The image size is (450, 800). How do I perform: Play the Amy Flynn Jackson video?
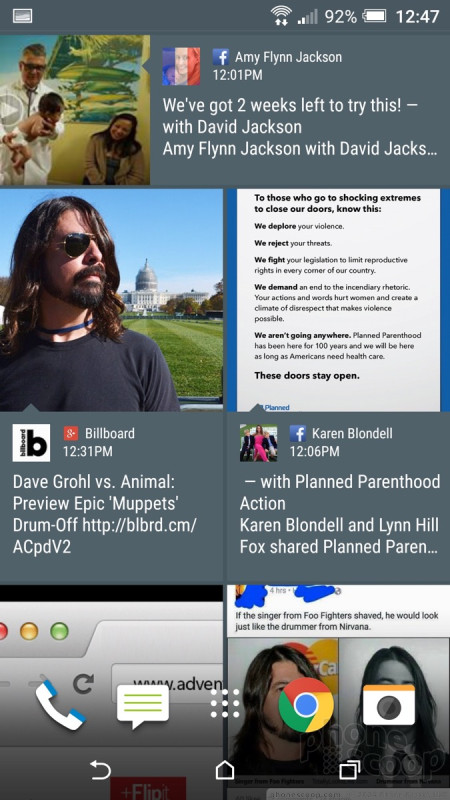pos(75,110)
